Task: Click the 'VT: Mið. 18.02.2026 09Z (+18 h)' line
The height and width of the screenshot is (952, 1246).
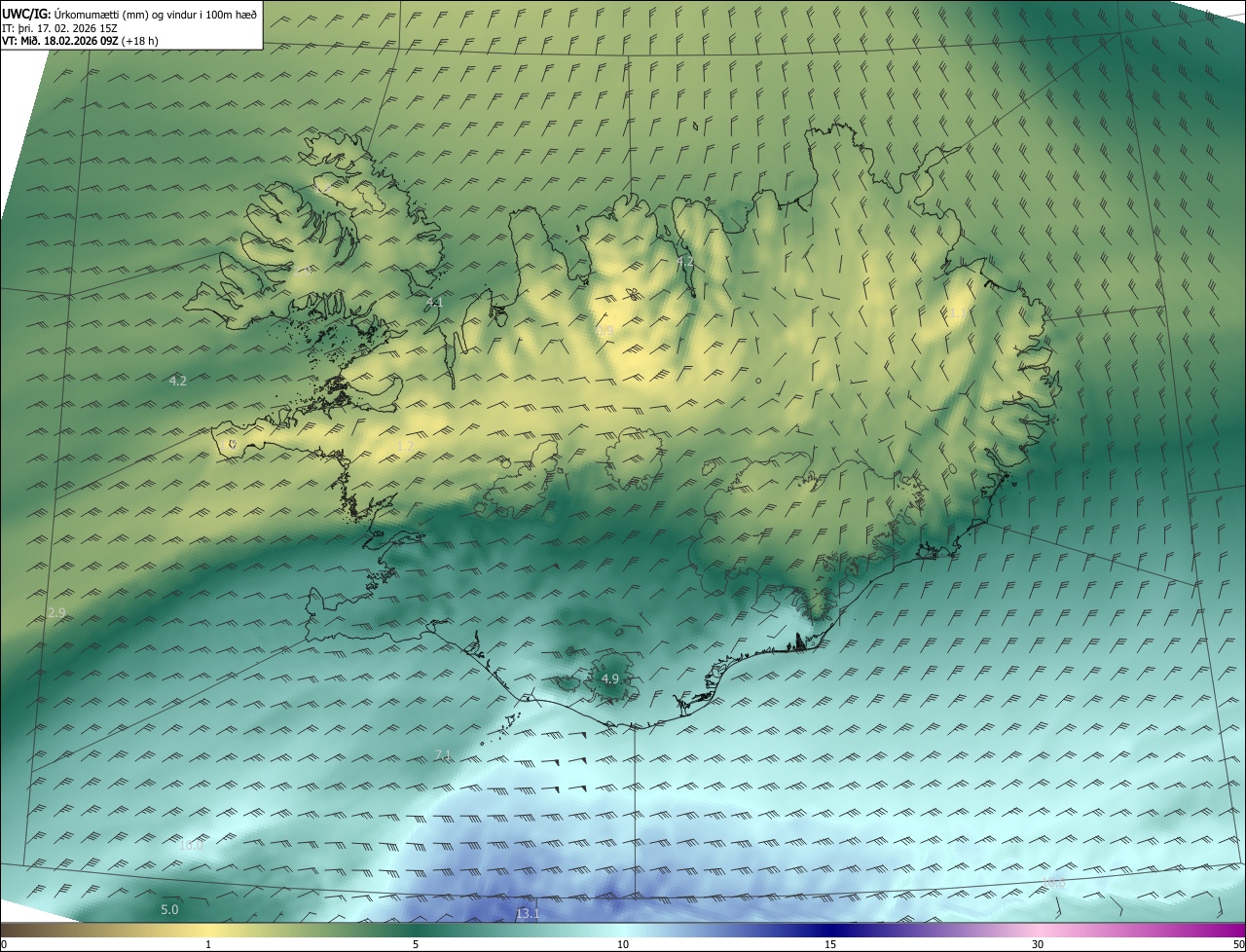Action: pos(80,41)
